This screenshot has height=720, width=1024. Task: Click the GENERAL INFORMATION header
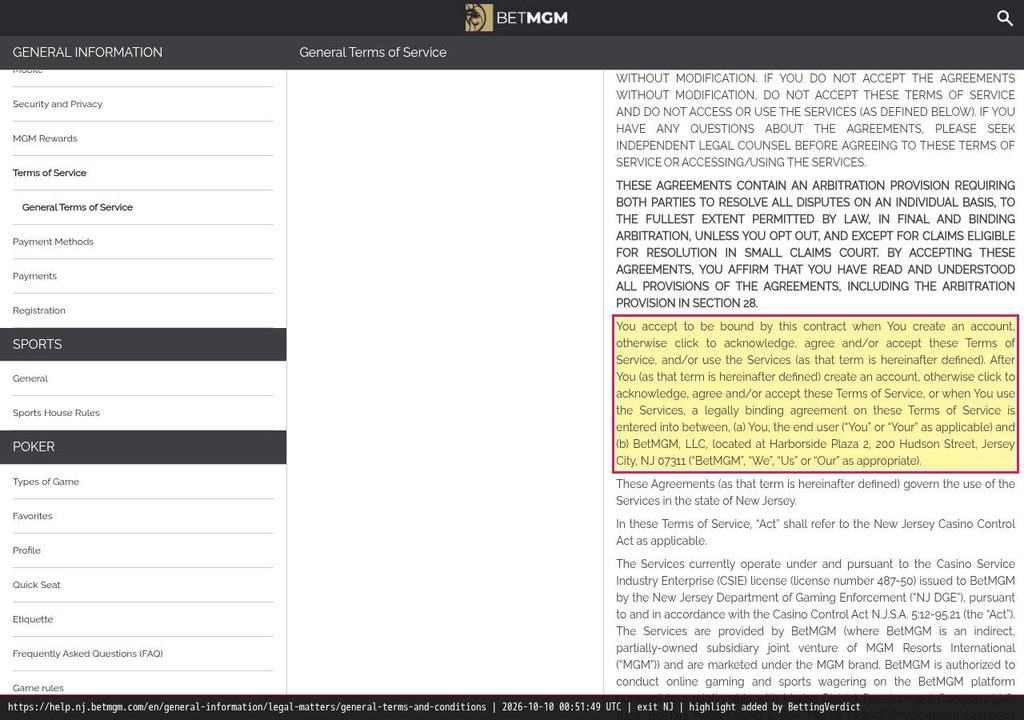tap(88, 52)
